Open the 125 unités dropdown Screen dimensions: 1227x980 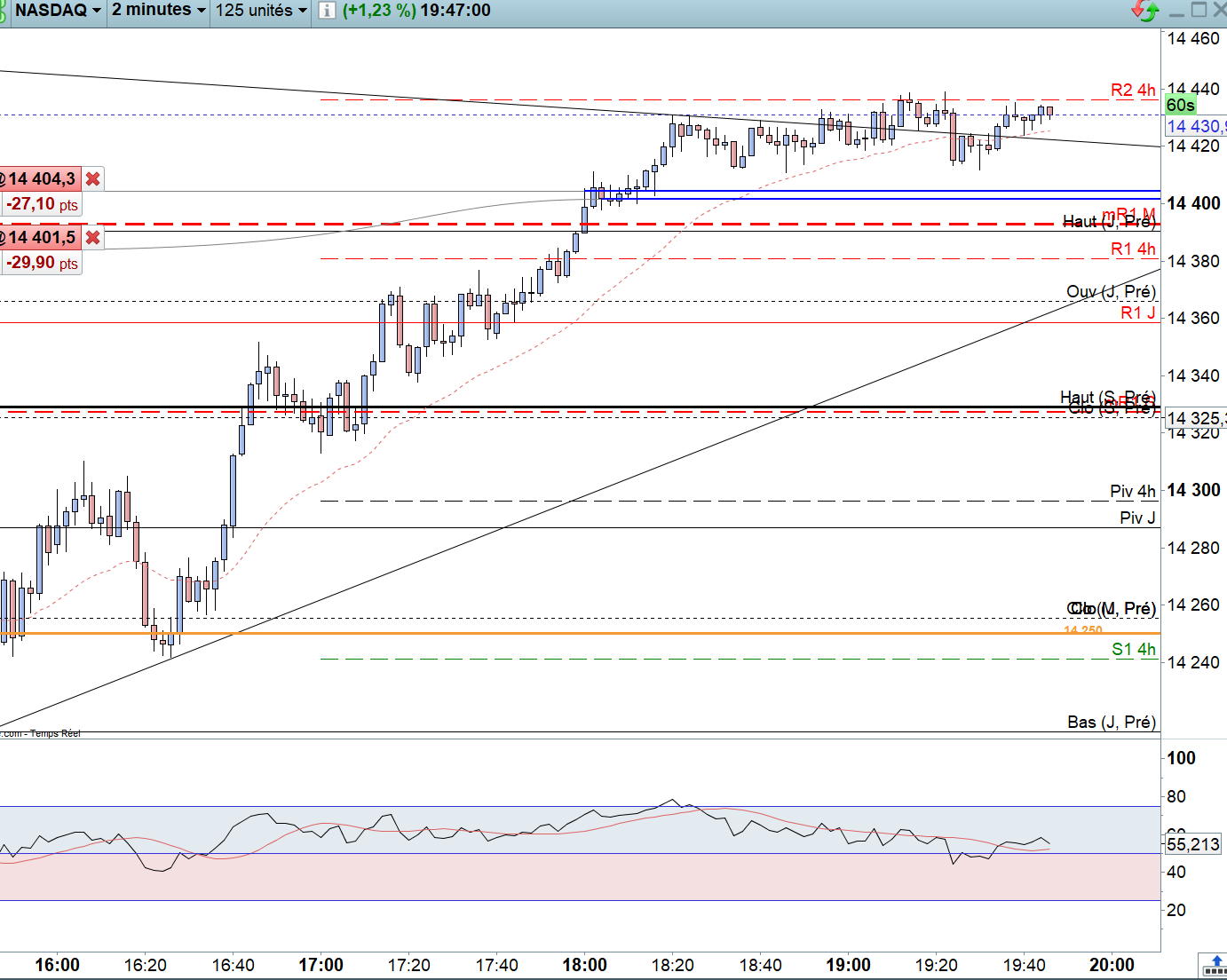(262, 11)
